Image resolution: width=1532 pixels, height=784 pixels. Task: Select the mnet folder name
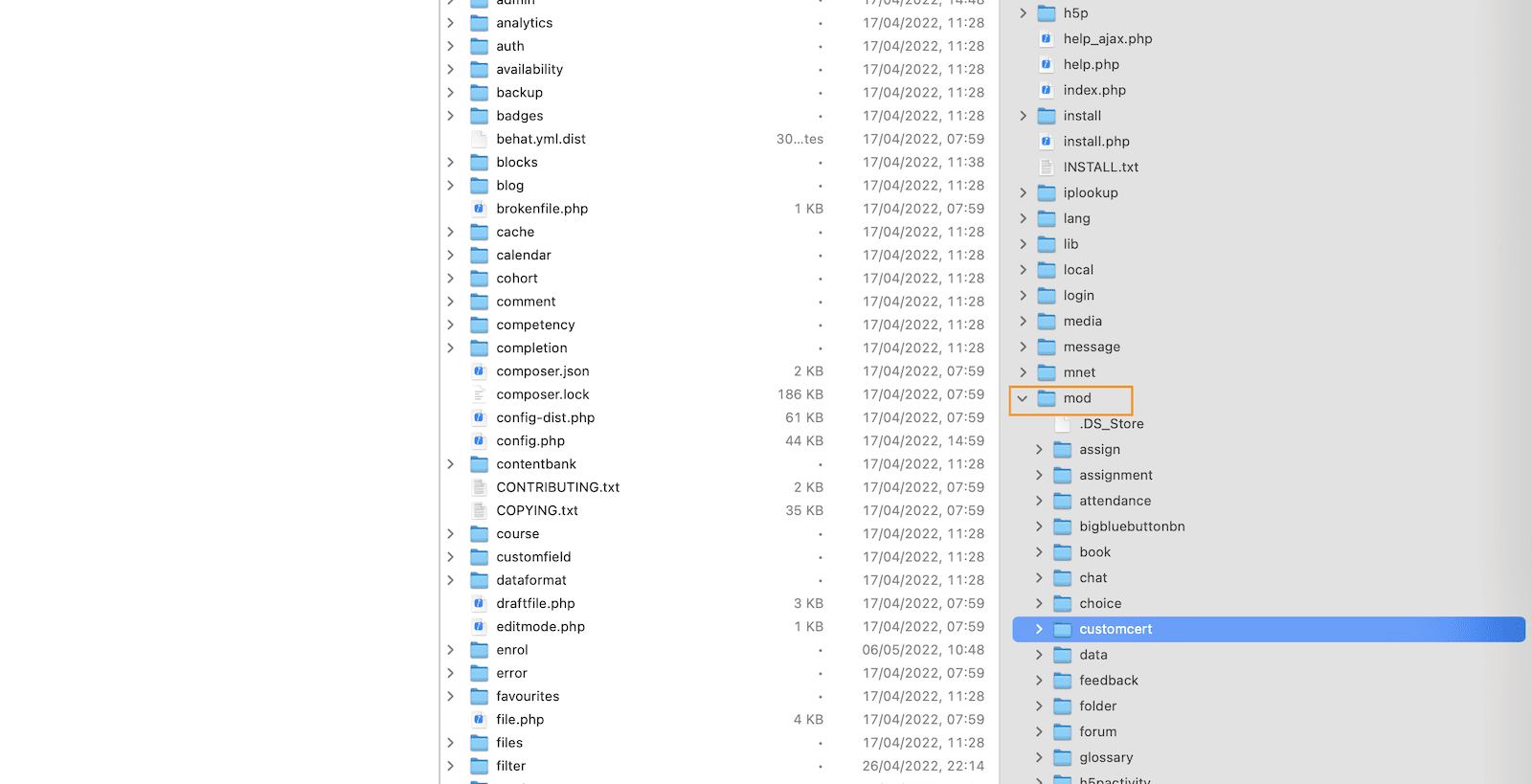coord(1079,372)
